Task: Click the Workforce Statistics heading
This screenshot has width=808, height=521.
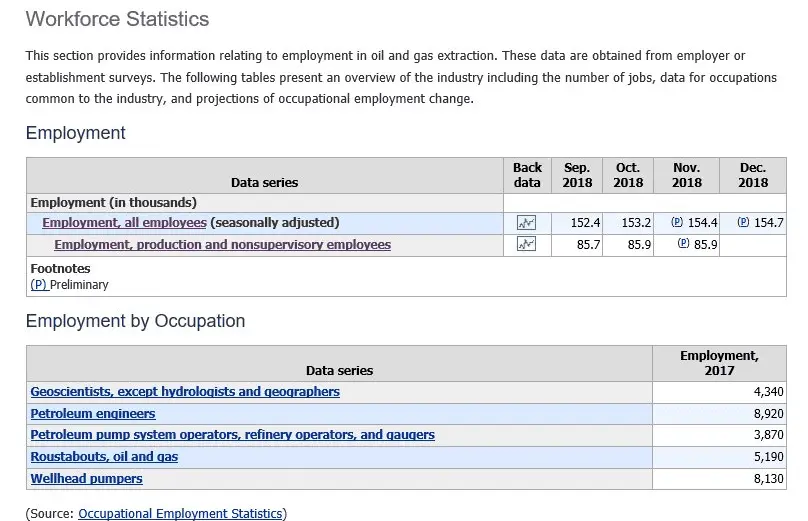Action: click(x=117, y=19)
